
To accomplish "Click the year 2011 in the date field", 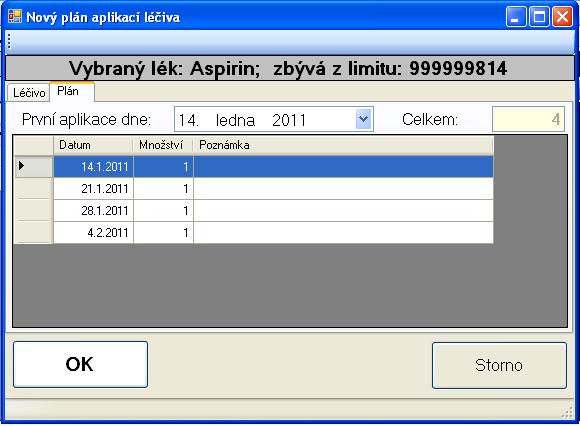I will pos(289,120).
